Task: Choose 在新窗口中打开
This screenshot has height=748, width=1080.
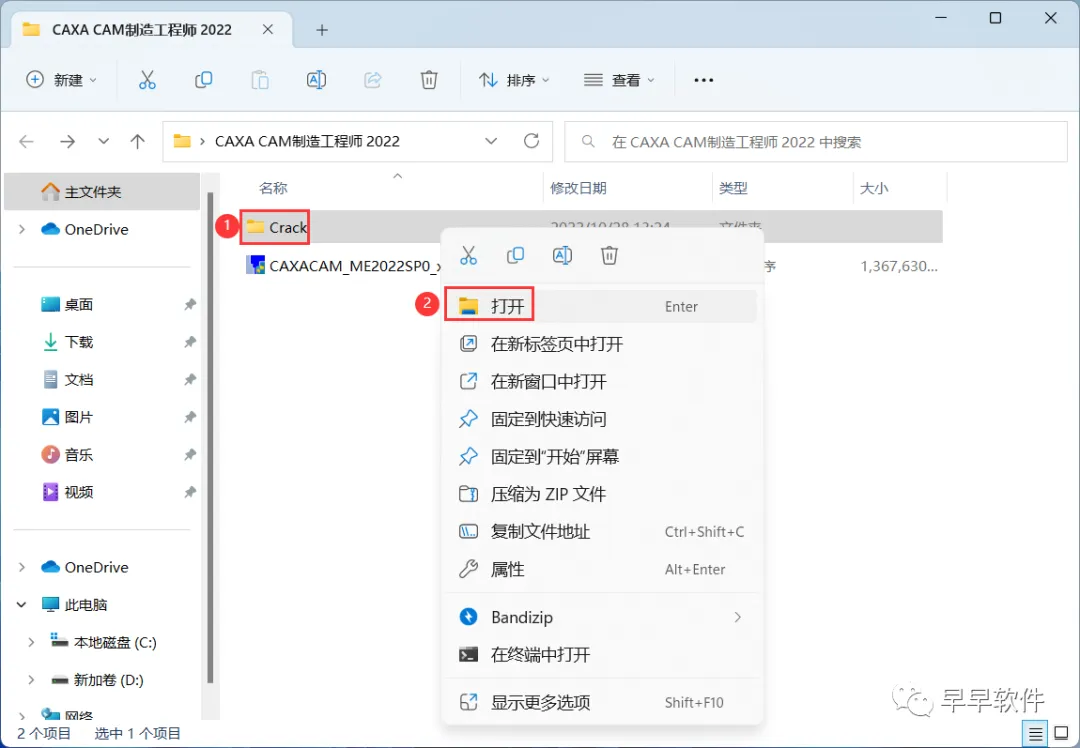Action: click(x=601, y=382)
